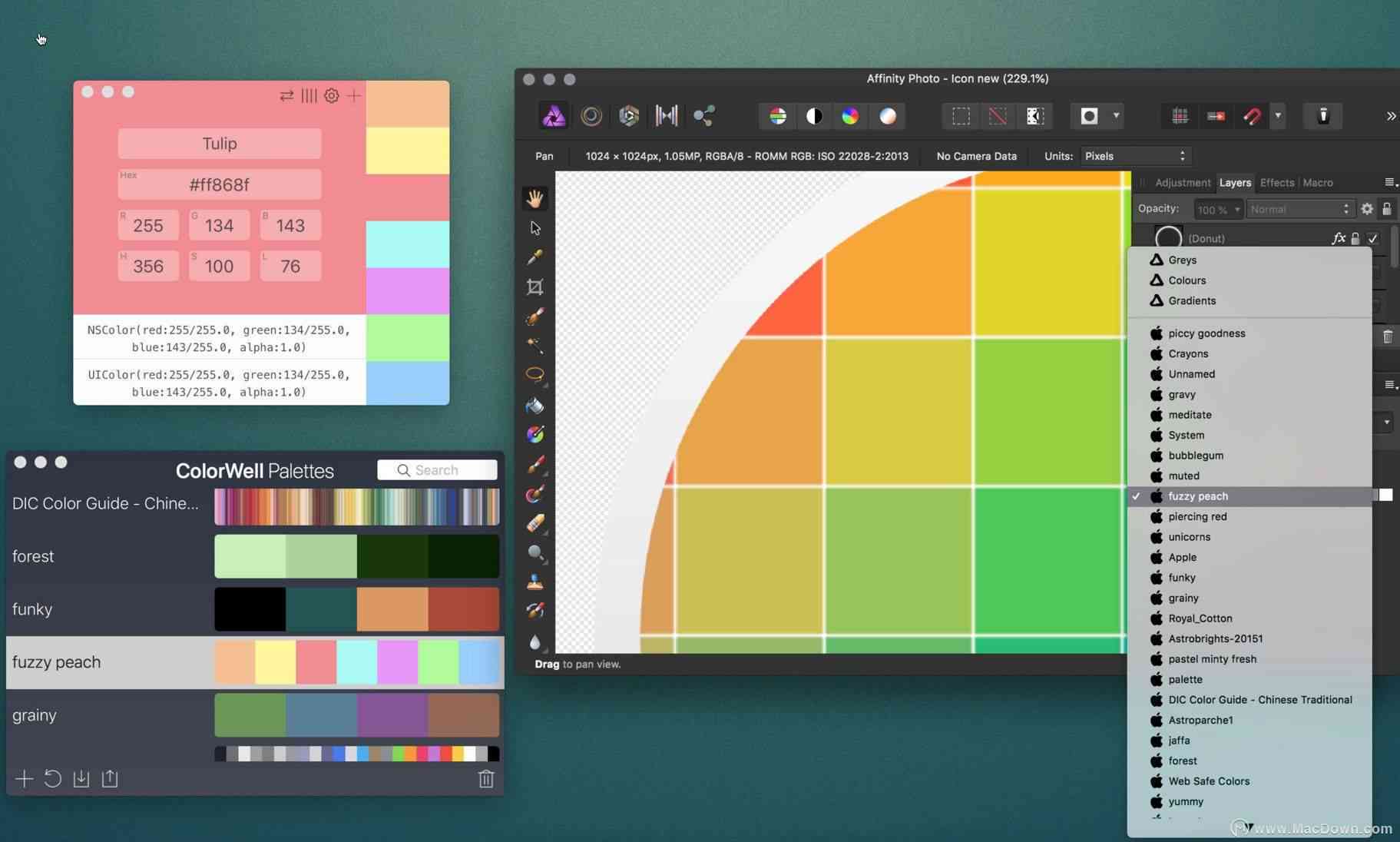This screenshot has height=842, width=1400.
Task: Switch to the Effects tab
Action: tap(1277, 183)
